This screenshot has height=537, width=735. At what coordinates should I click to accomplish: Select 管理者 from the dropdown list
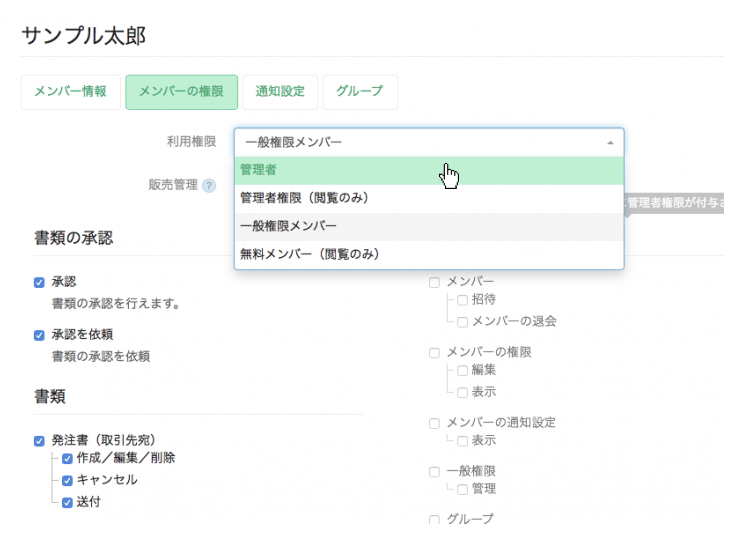click(429, 170)
